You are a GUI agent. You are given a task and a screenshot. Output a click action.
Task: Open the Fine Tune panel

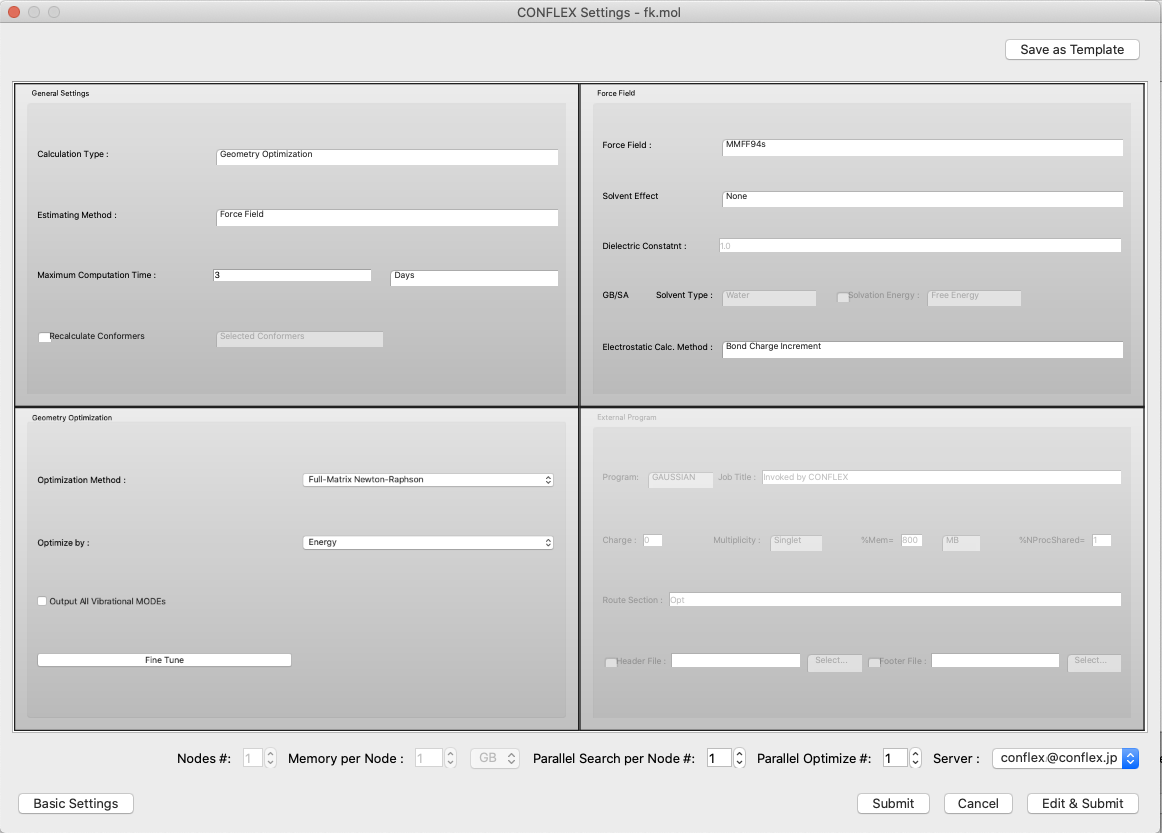click(x=163, y=659)
